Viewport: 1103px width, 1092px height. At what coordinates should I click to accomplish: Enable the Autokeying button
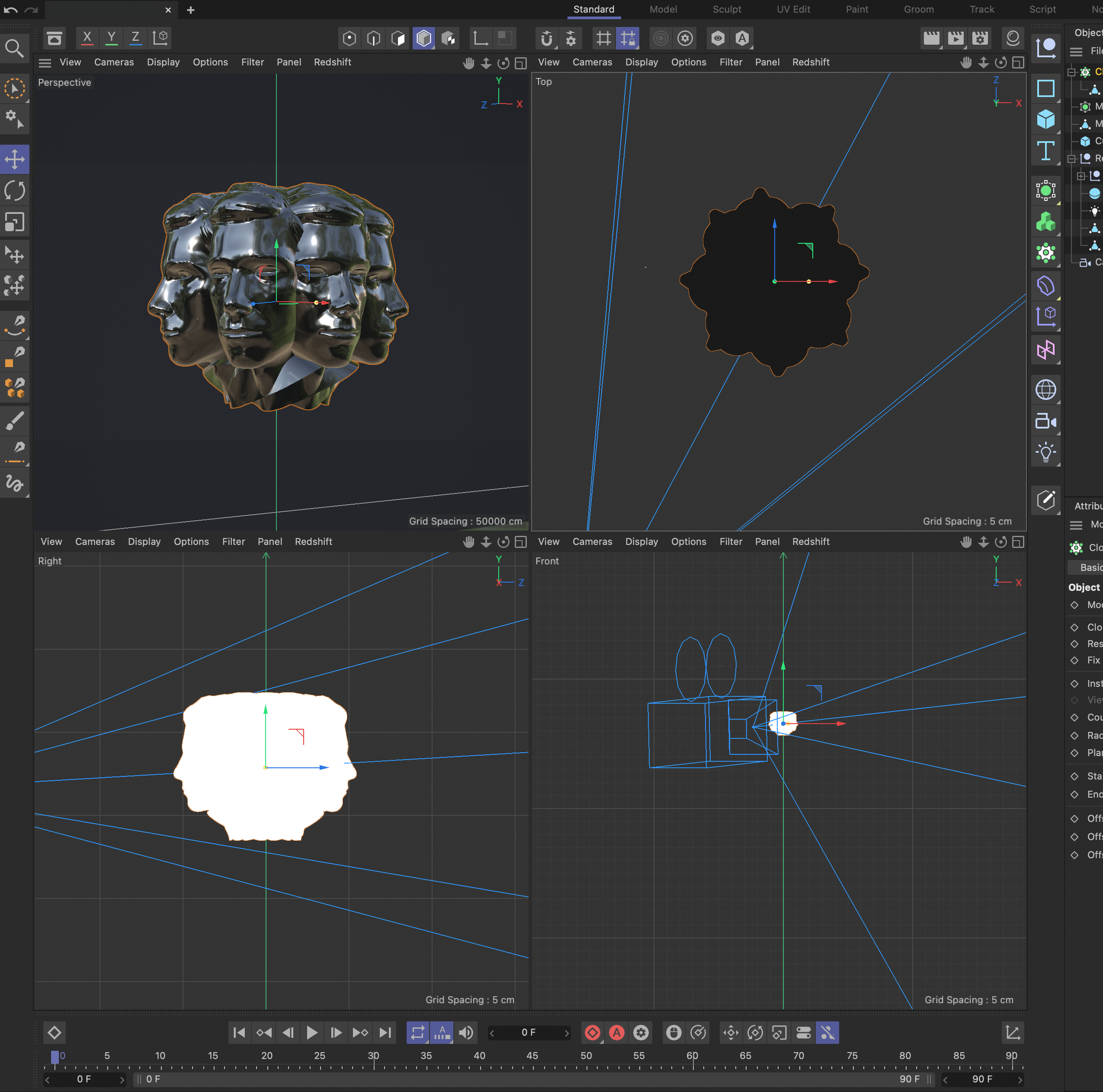[617, 1032]
